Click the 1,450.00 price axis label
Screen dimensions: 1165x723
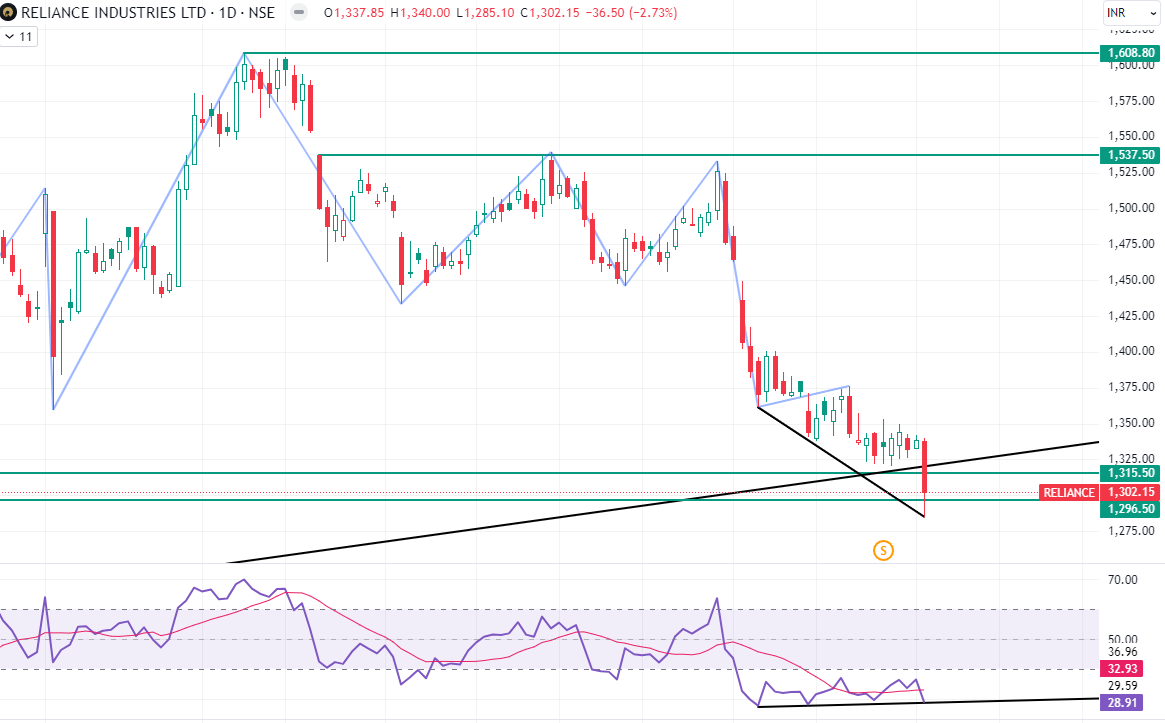tap(1131, 279)
